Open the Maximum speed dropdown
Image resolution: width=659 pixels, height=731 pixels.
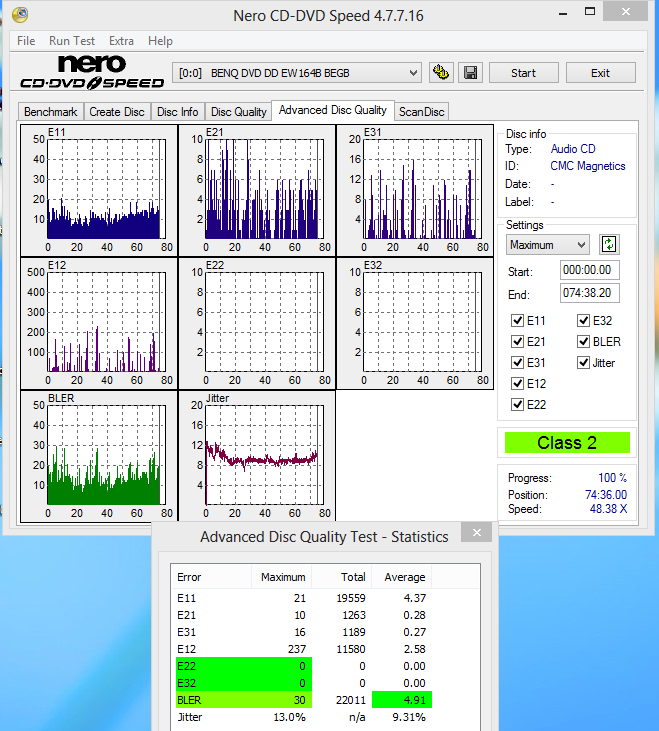[548, 245]
